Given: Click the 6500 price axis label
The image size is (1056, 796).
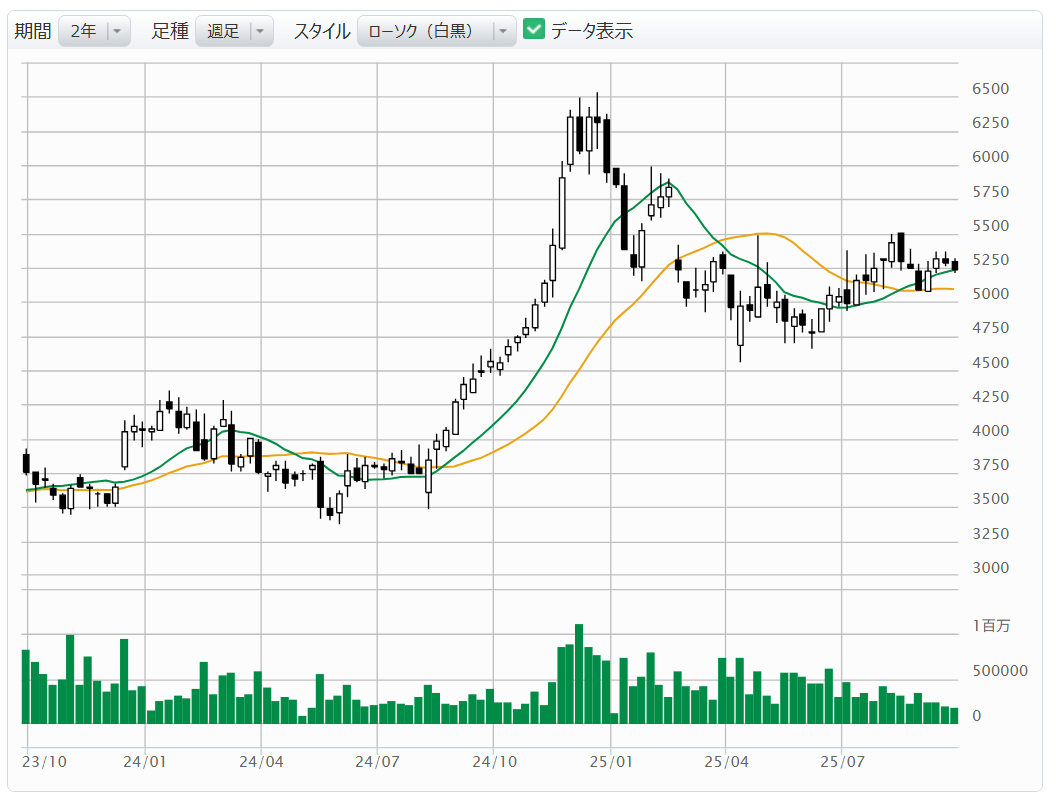Looking at the screenshot, I should pos(990,88).
